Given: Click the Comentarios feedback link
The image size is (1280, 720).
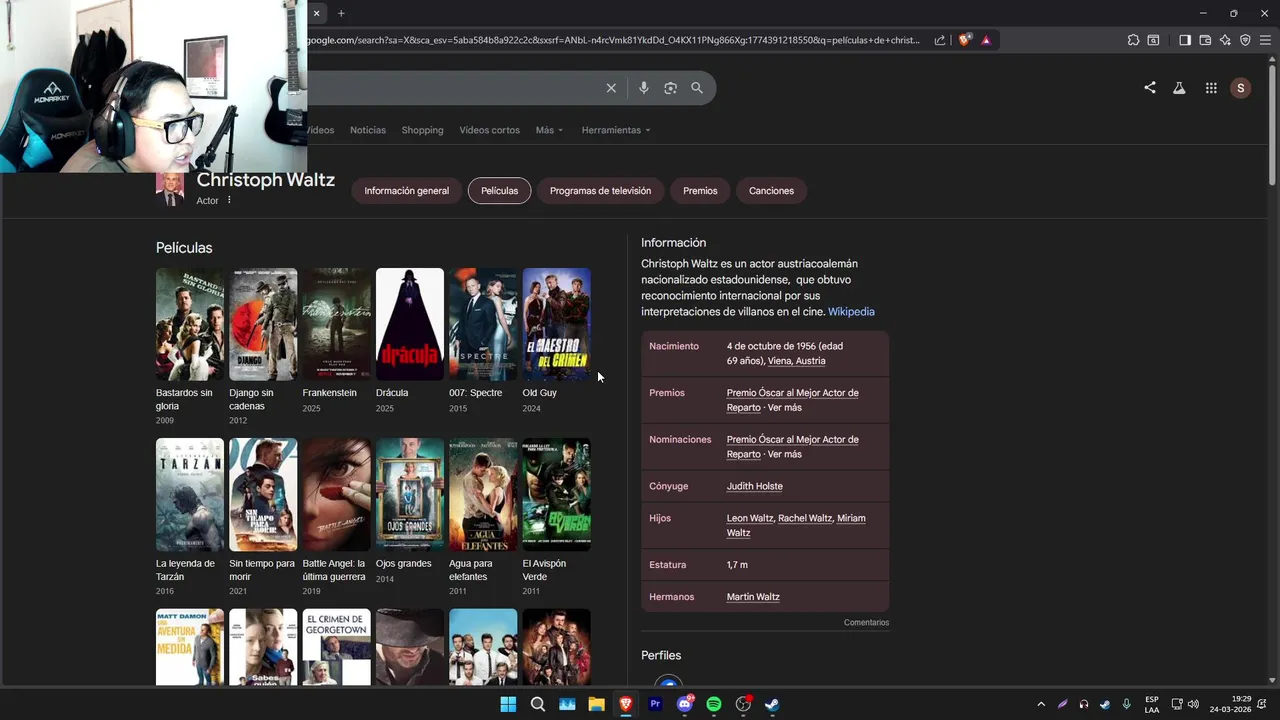Looking at the screenshot, I should pos(866,622).
